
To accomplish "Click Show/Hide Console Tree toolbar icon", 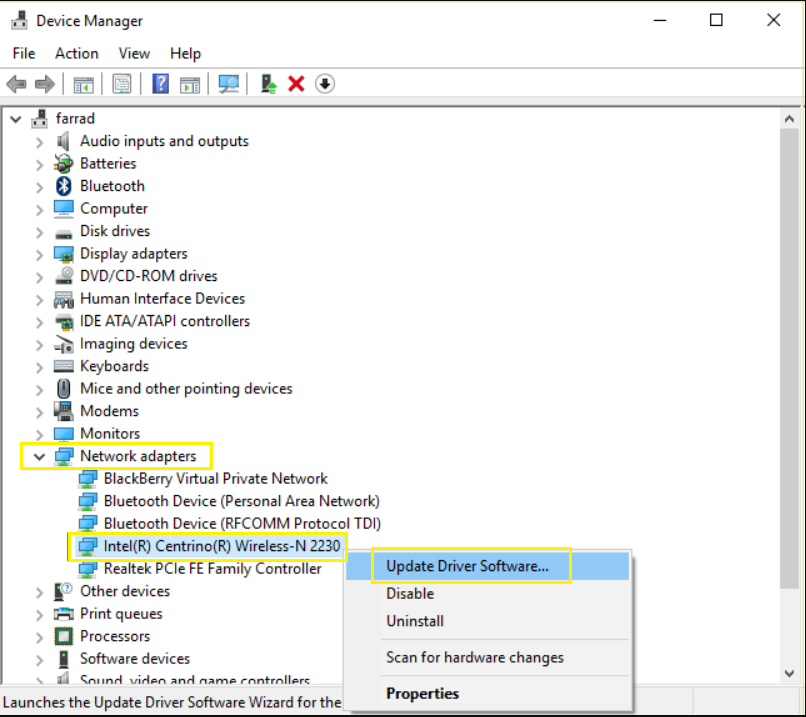I will pos(83,84).
